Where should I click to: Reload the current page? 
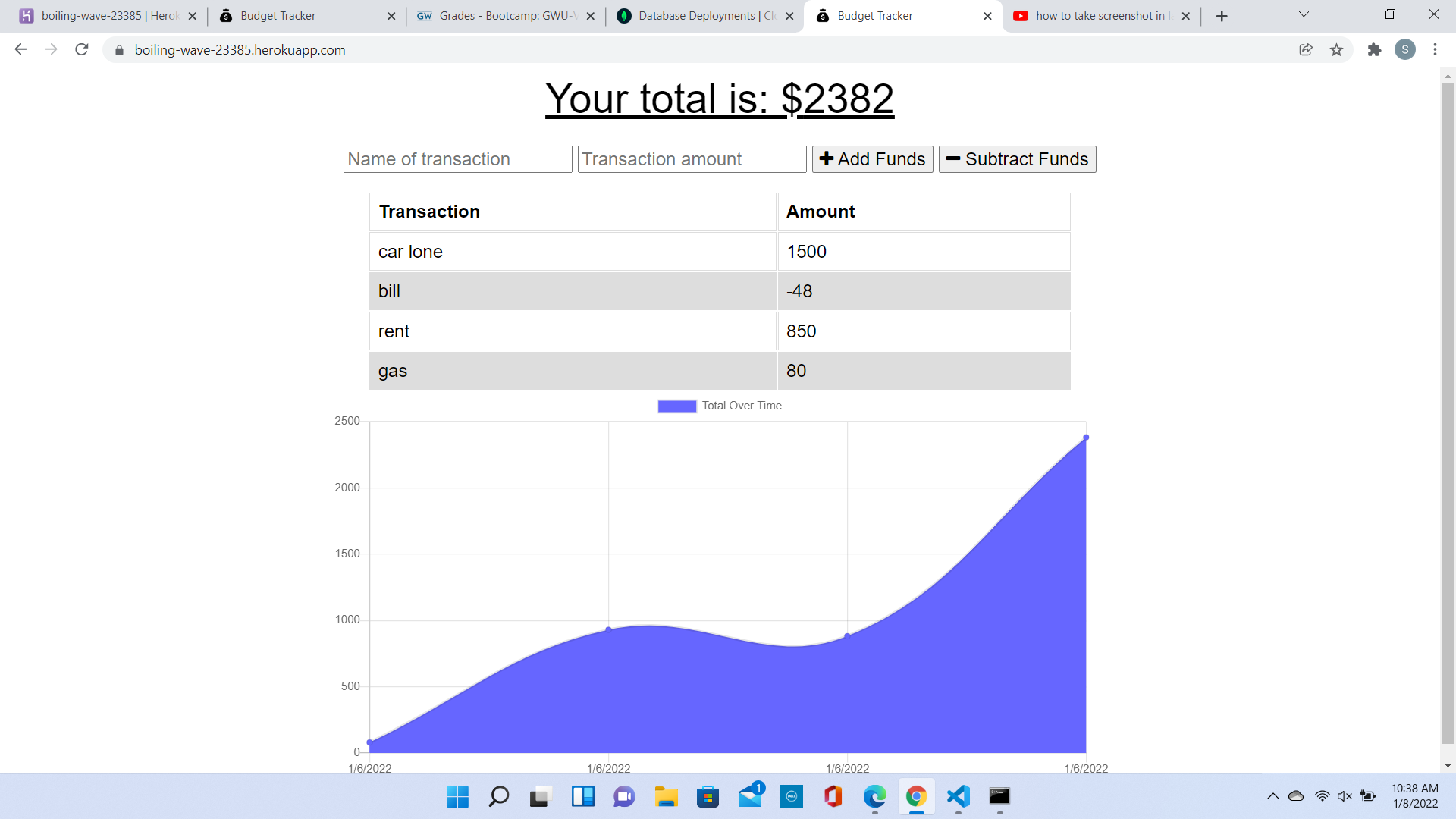tap(81, 49)
